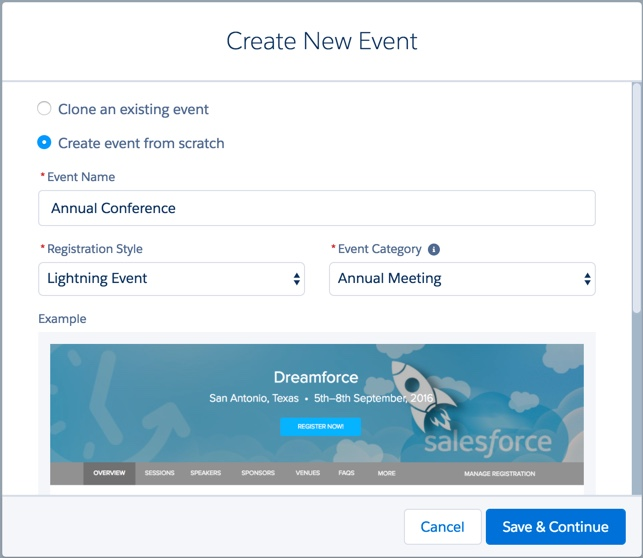Open the Overview tab in example preview
The height and width of the screenshot is (558, 643).
point(109,473)
